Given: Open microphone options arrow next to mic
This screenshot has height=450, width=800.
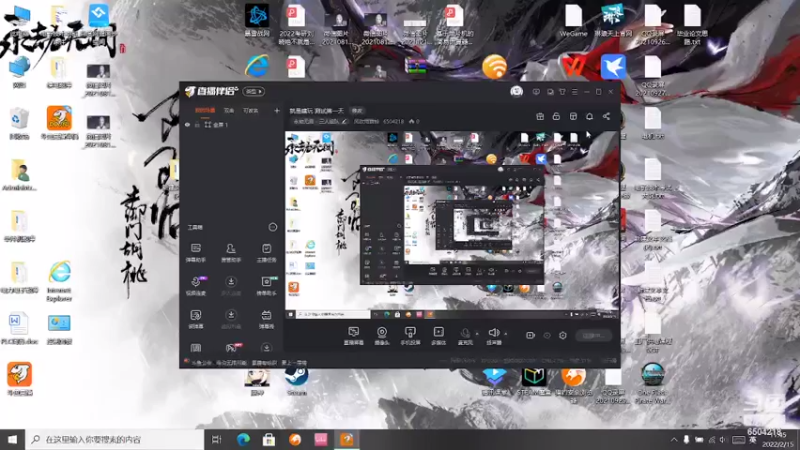Looking at the screenshot, I should click(477, 334).
